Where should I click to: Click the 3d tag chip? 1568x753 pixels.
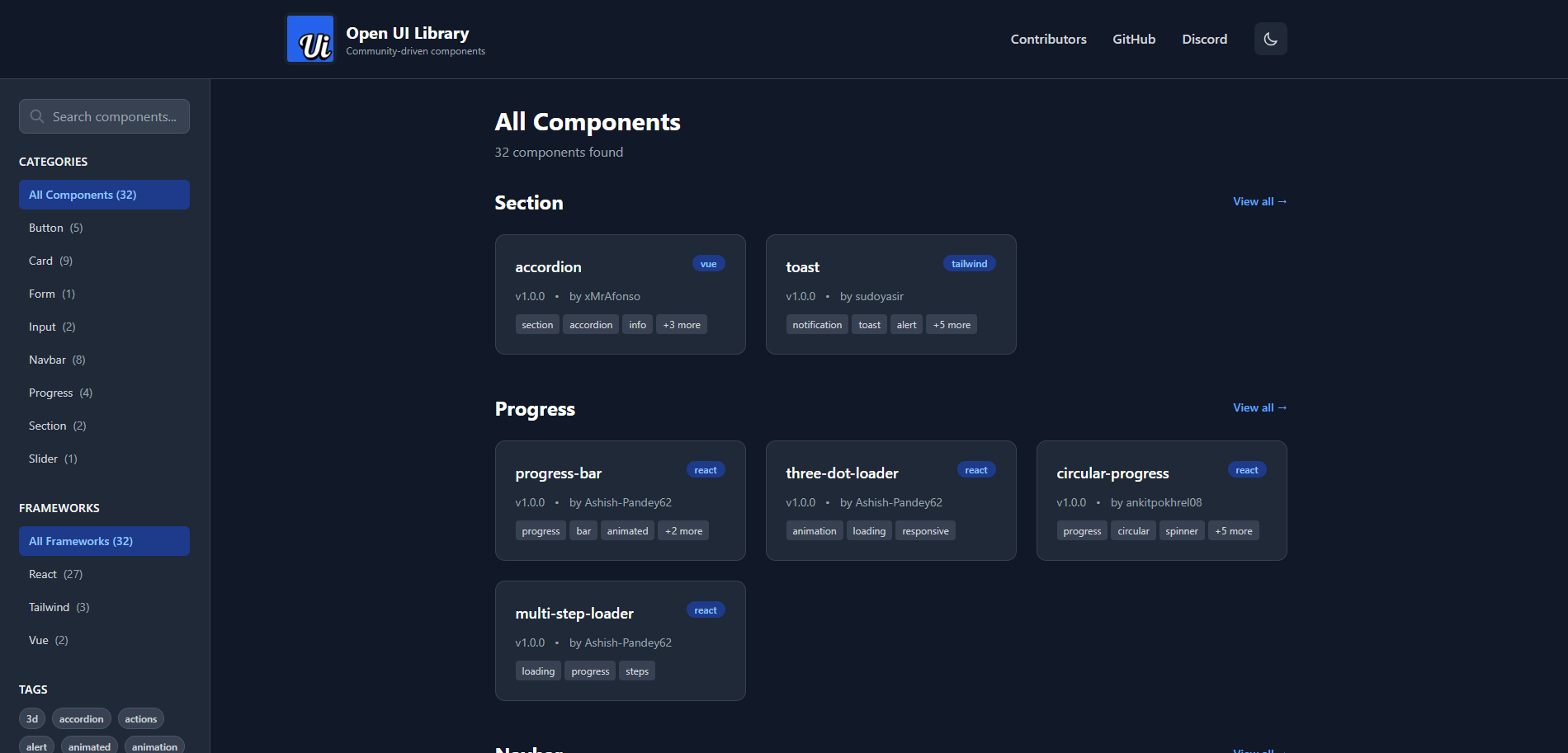32,719
